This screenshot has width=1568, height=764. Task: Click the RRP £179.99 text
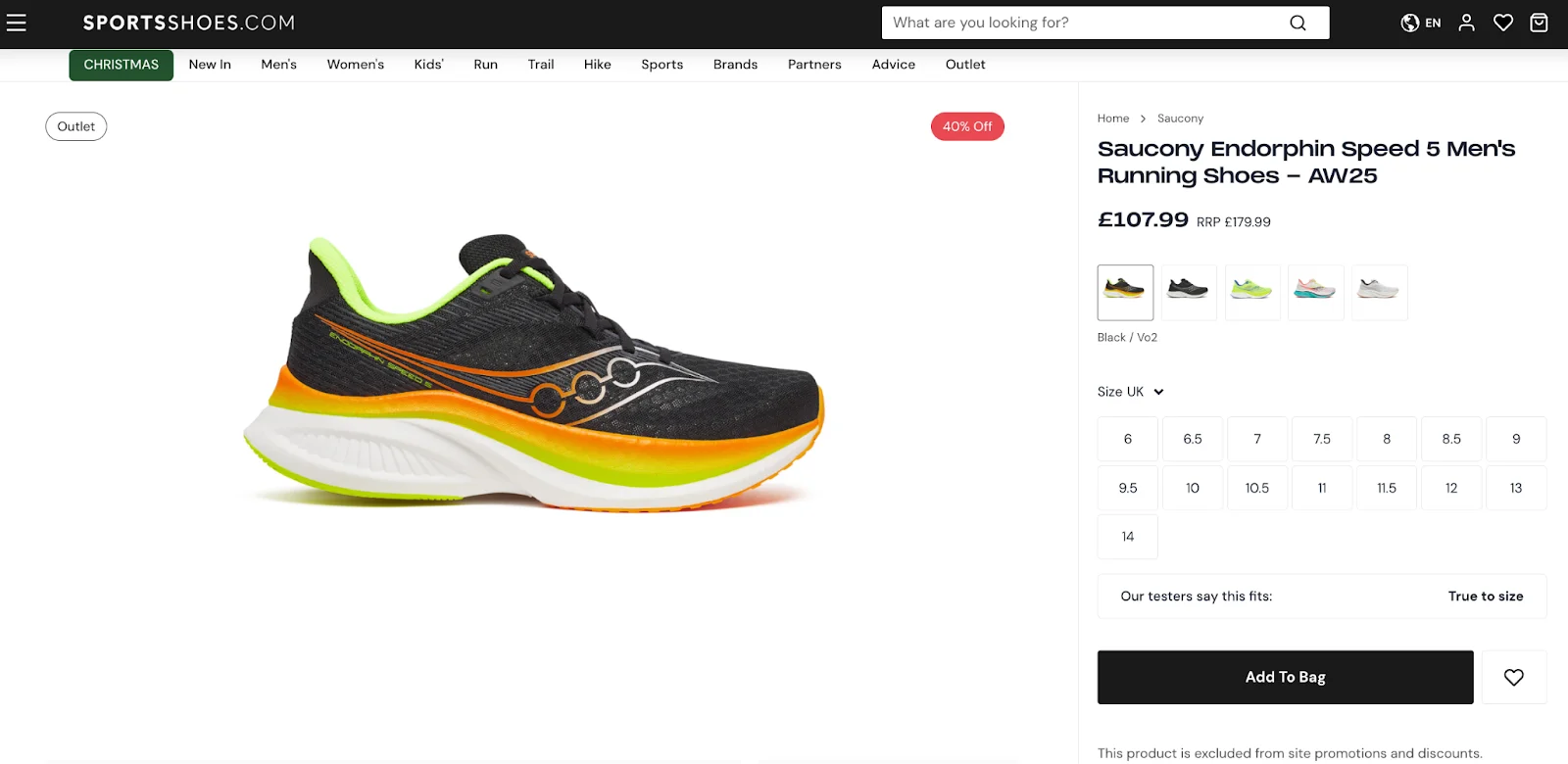1234,222
